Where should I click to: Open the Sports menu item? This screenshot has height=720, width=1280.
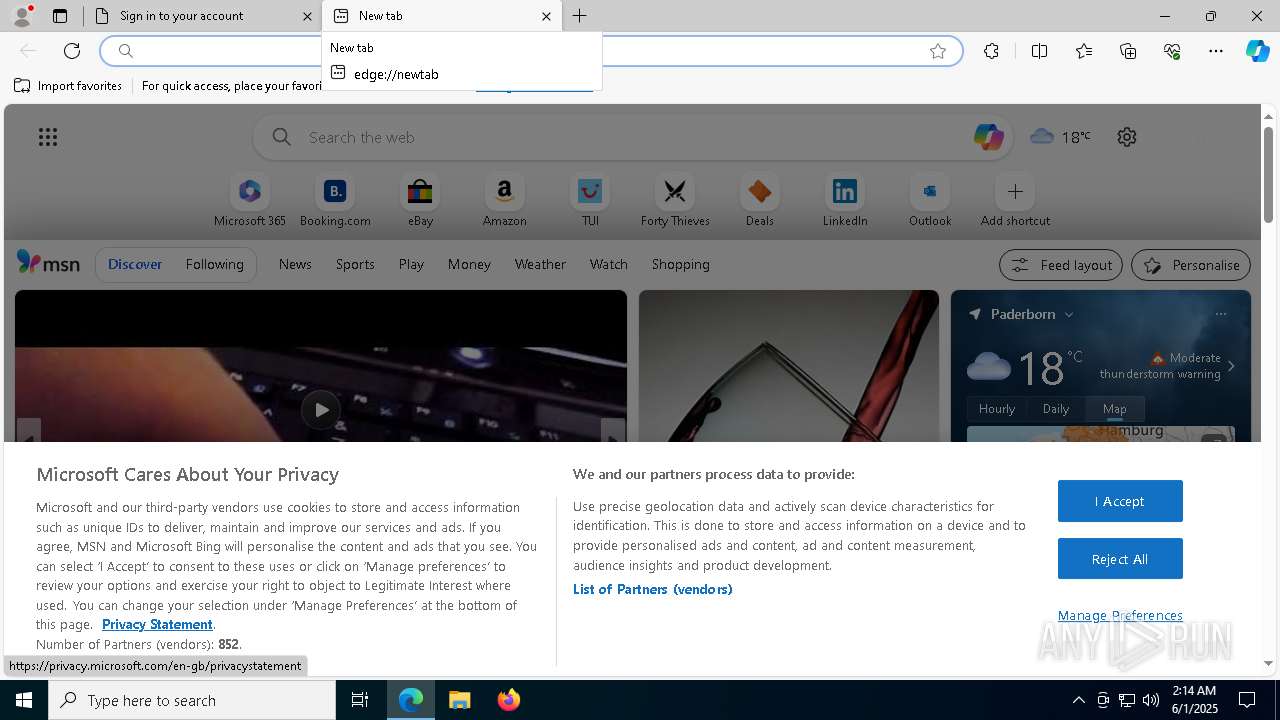point(355,264)
